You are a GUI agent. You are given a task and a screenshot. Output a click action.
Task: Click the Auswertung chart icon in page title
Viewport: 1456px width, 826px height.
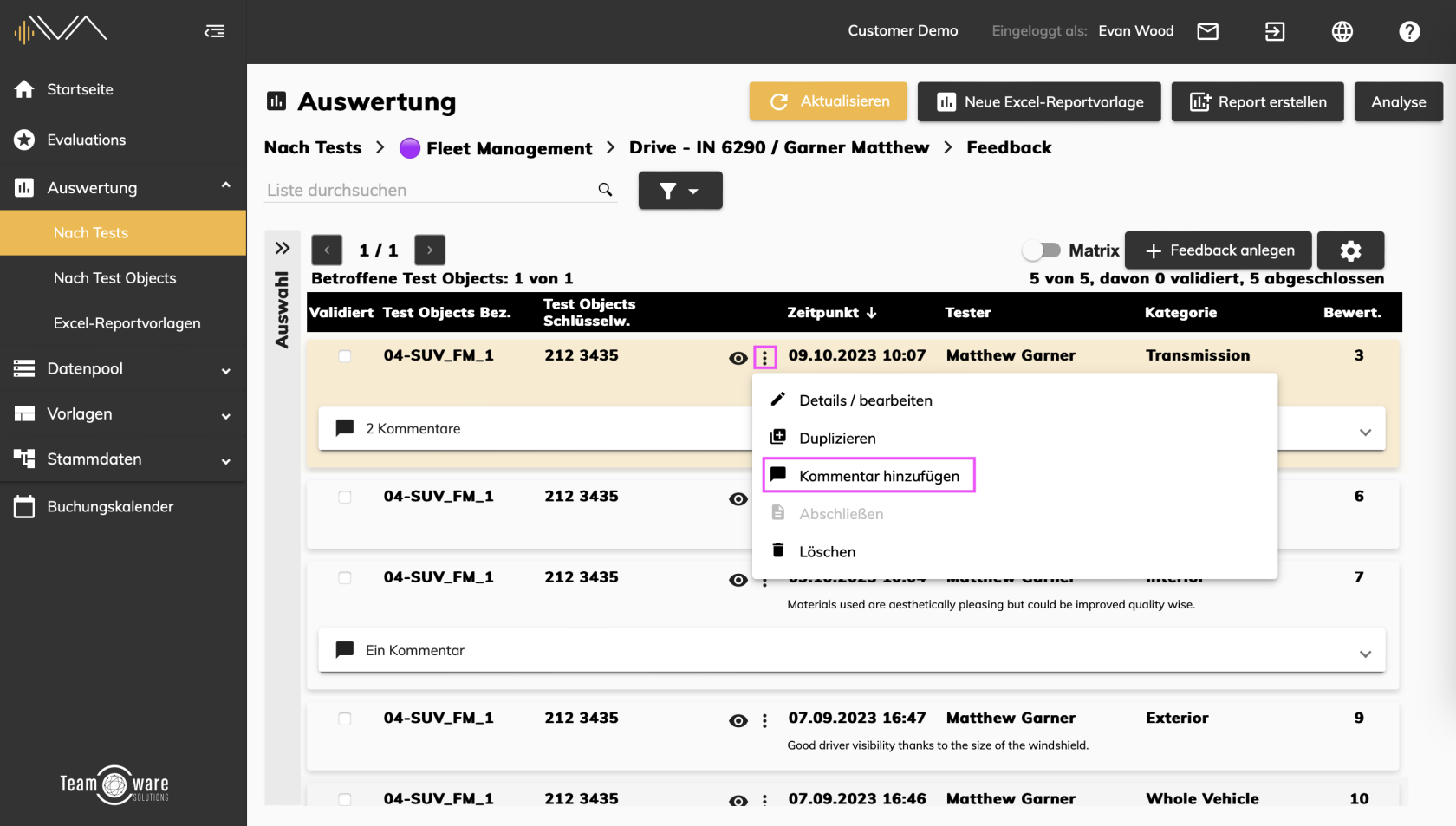coord(276,101)
